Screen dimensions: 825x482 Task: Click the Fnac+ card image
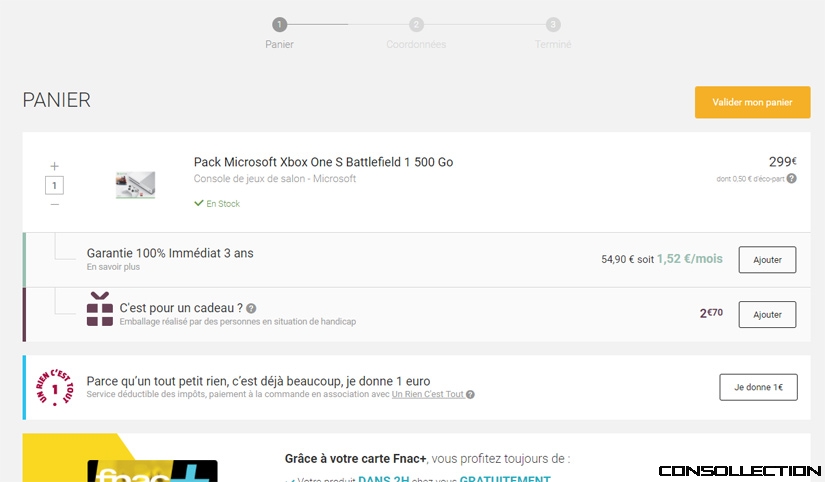pos(153,471)
